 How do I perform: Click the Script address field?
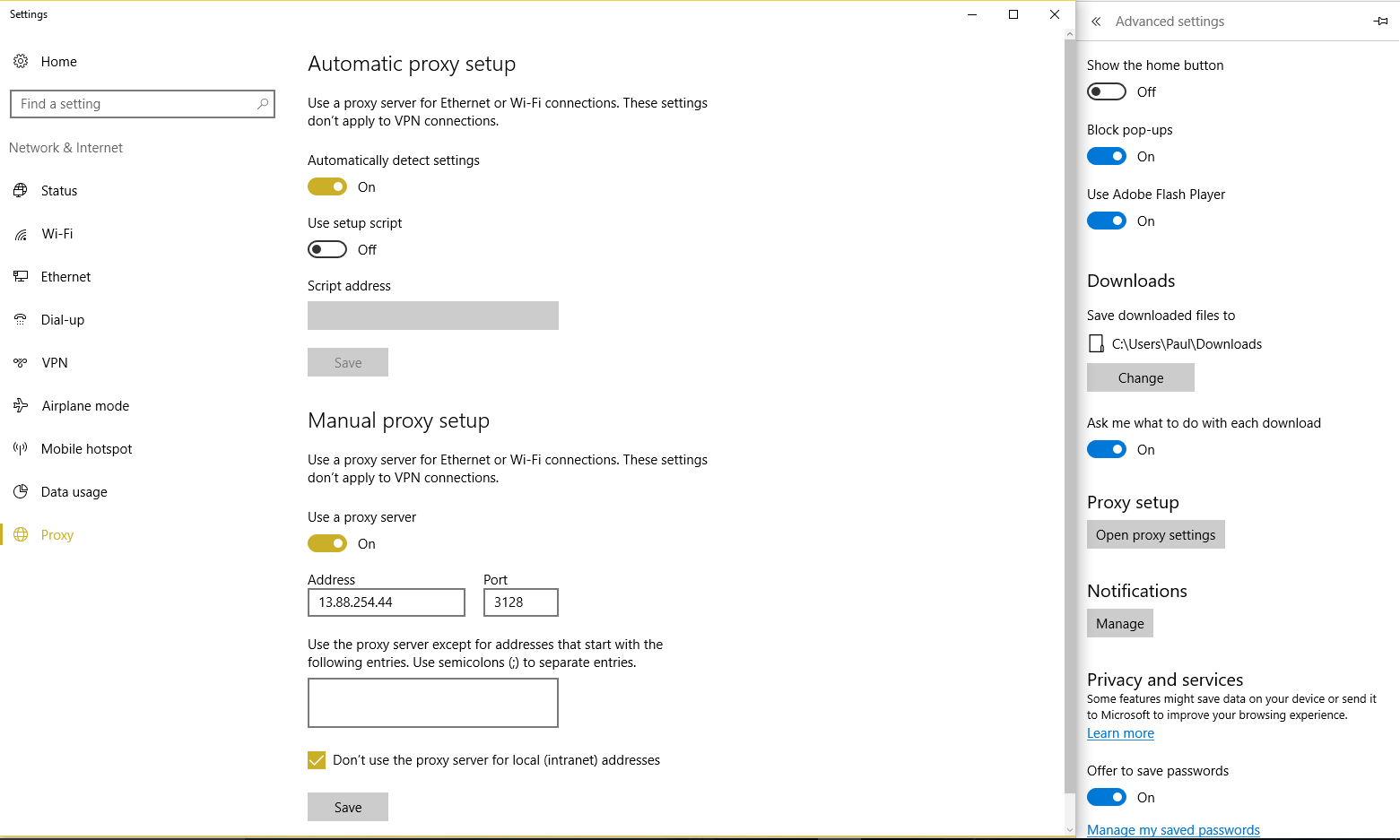pyautogui.click(x=433, y=316)
